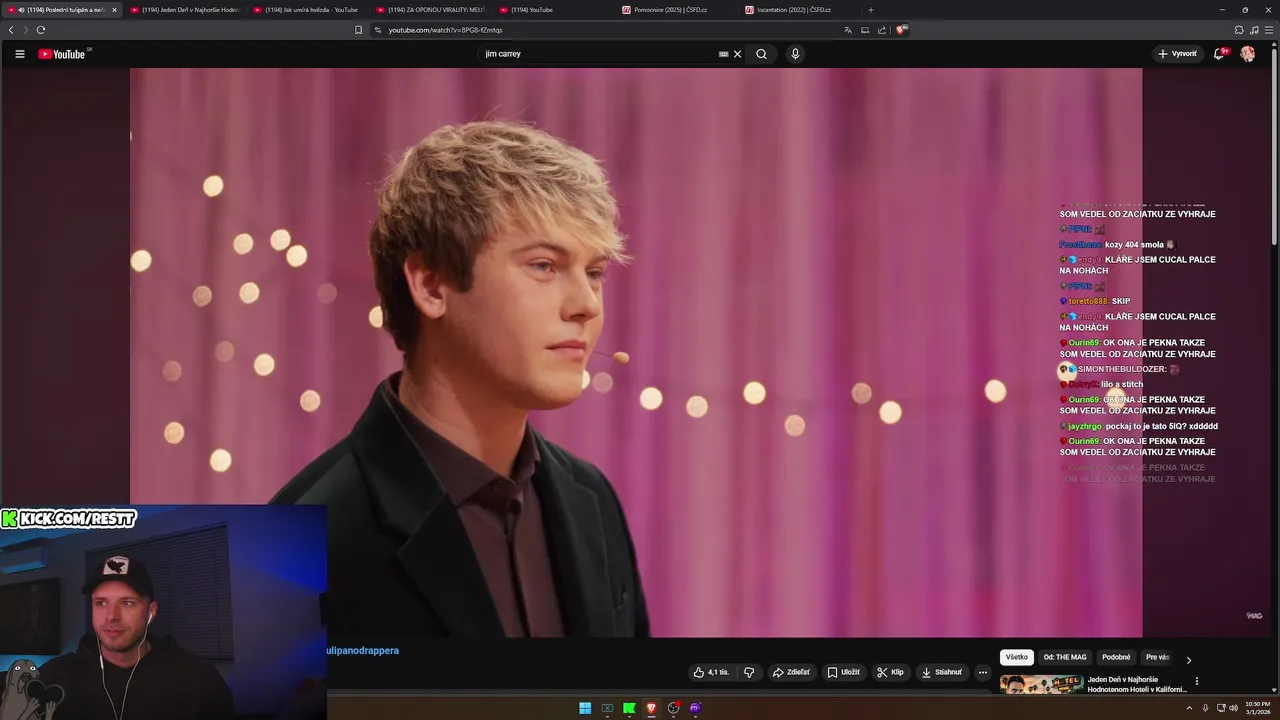Screen dimensions: 1280x720
Task: Translate this page icon
Action: tap(848, 30)
